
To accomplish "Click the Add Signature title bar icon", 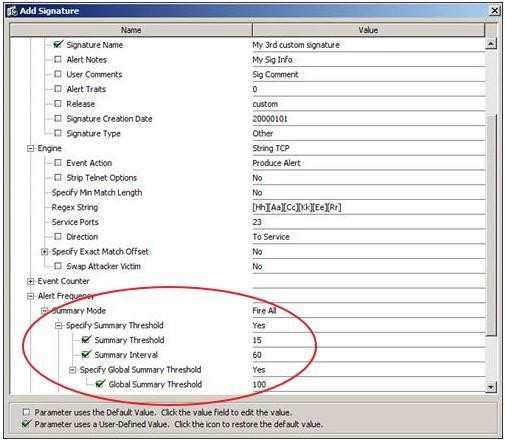I will [x=12, y=11].
